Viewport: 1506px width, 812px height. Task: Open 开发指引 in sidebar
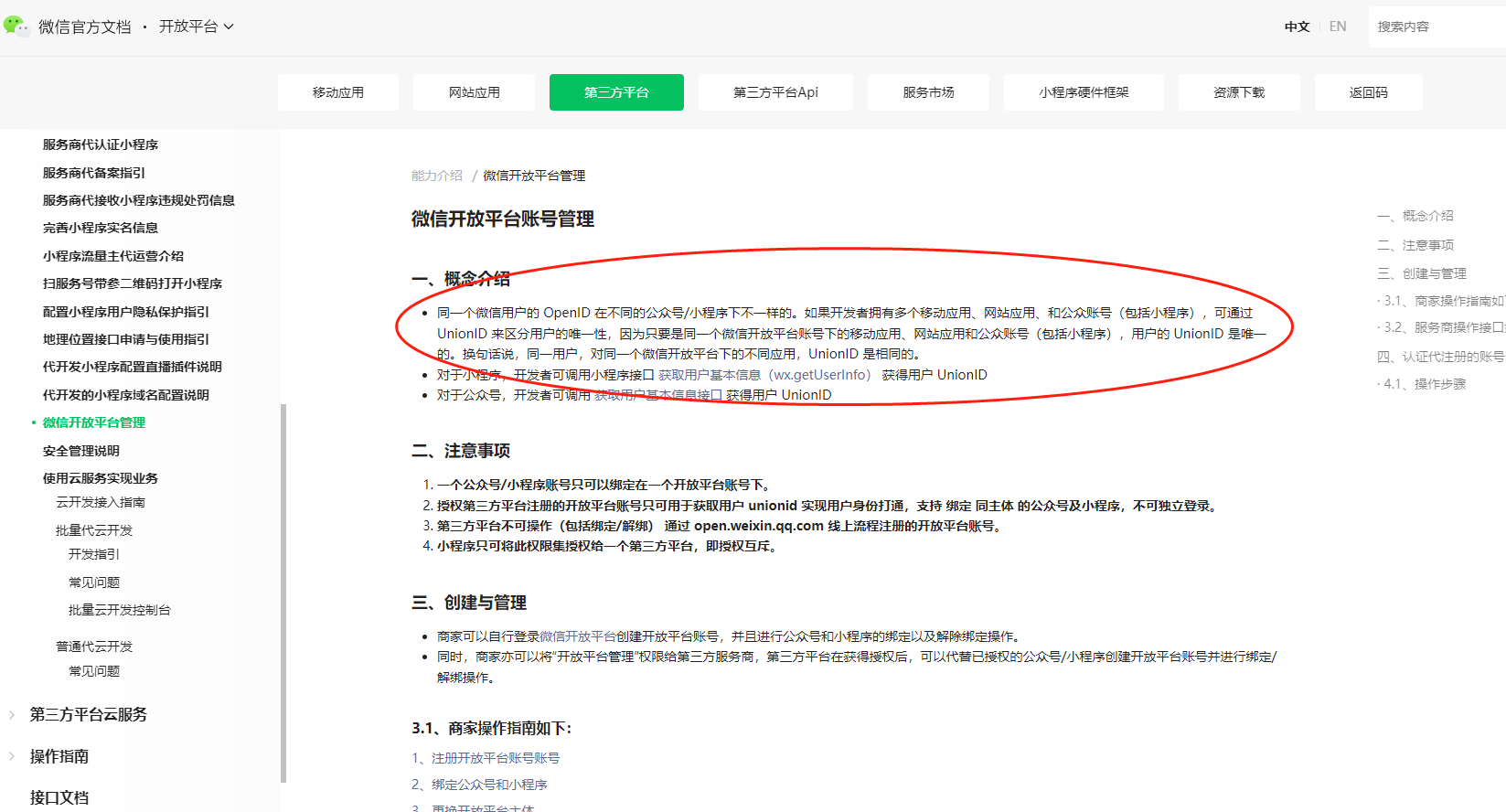click(x=94, y=554)
